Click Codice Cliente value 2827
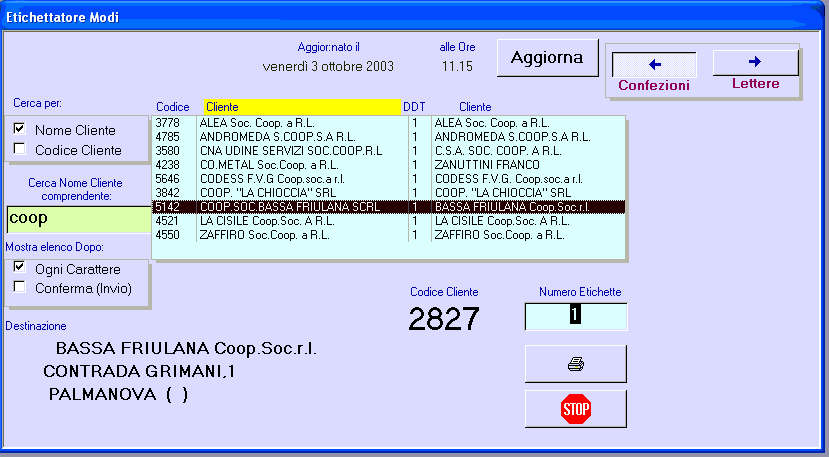Viewport: 829px width, 457px height. pyautogui.click(x=444, y=319)
